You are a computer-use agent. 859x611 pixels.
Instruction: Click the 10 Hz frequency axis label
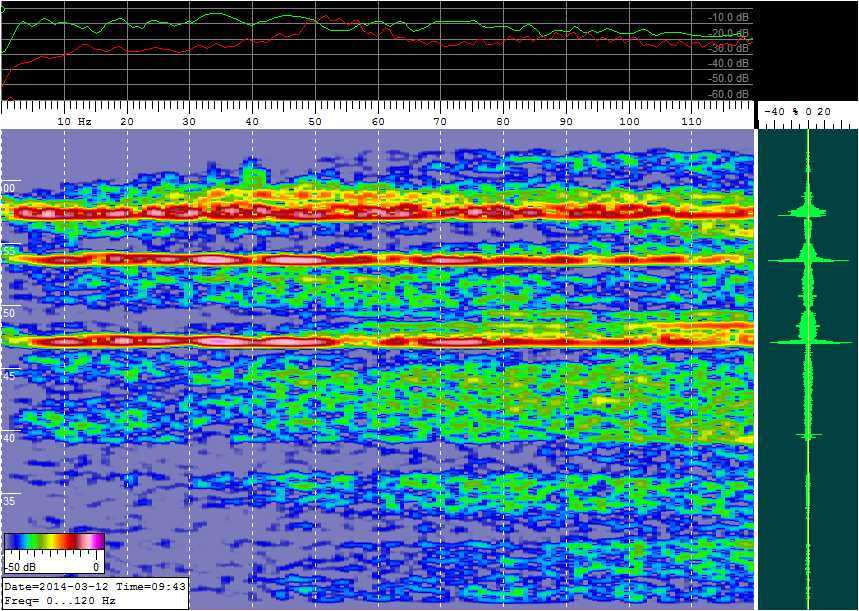74,121
